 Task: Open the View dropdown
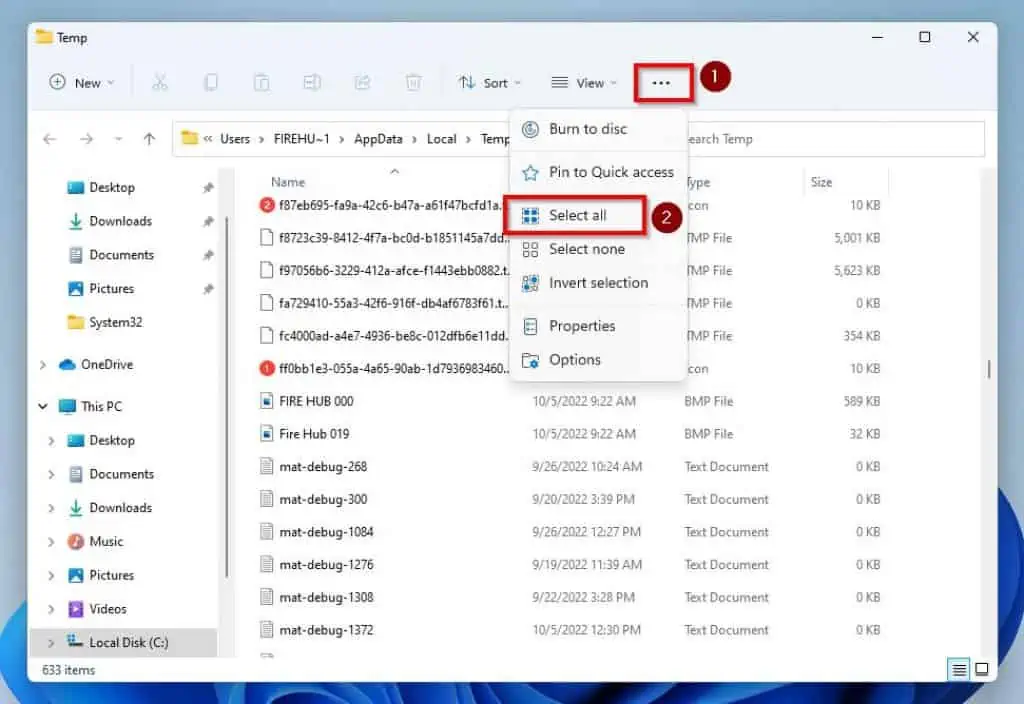click(x=584, y=83)
